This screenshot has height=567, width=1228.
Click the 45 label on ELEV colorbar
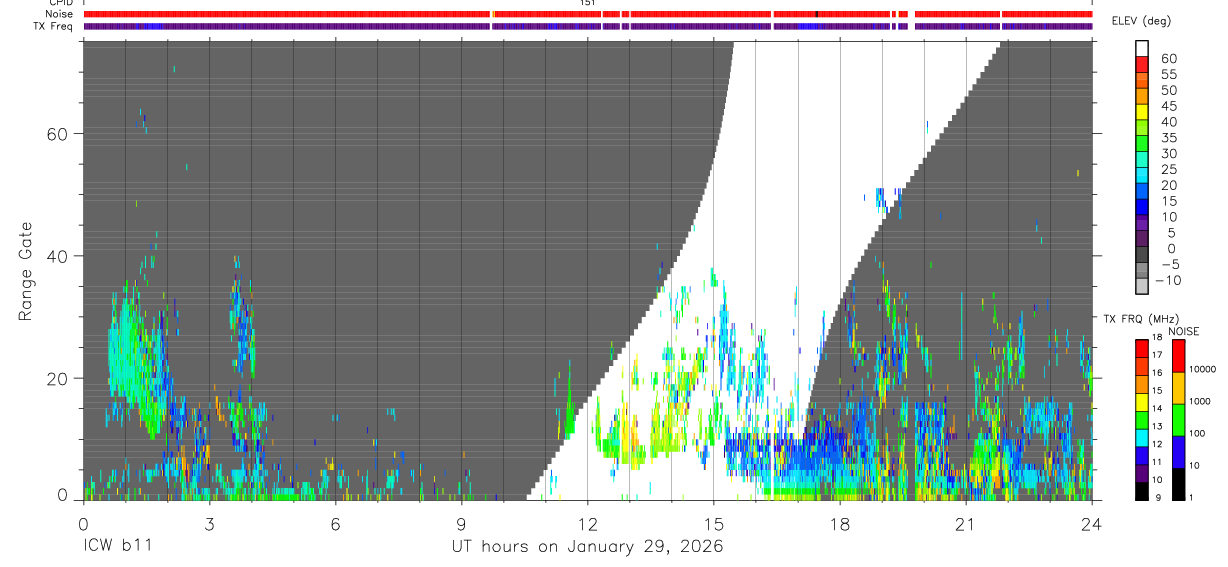click(1167, 106)
